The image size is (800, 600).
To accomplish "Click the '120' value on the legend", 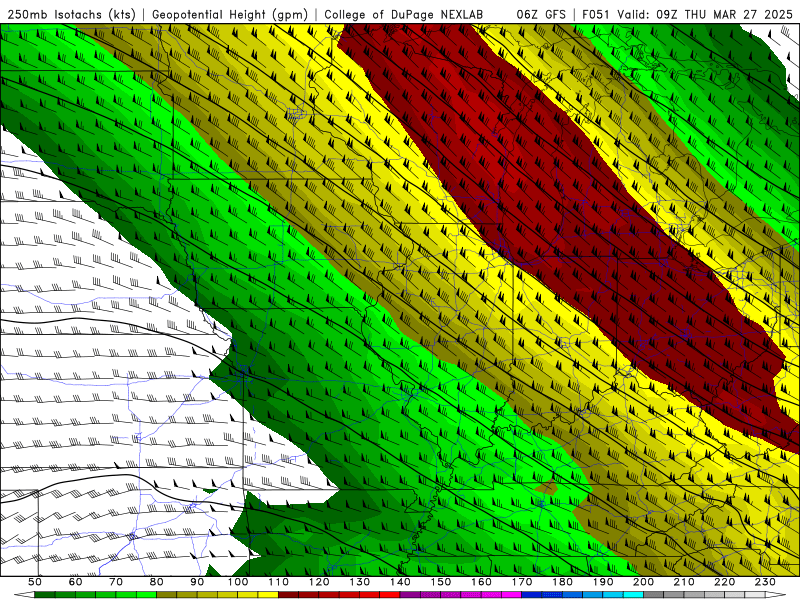I will pyautogui.click(x=319, y=582).
